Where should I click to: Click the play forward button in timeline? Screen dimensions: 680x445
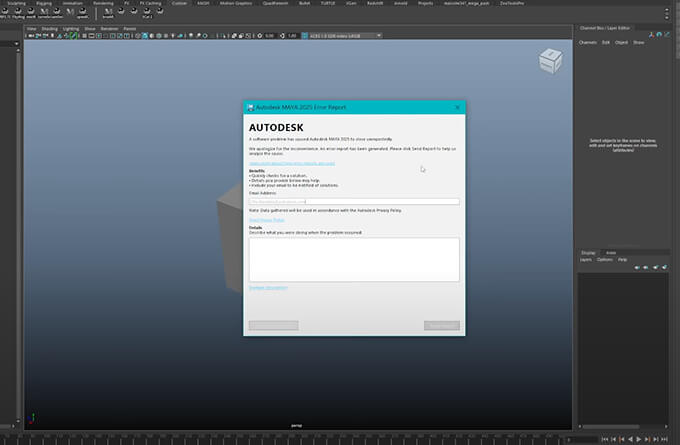tap(637, 438)
